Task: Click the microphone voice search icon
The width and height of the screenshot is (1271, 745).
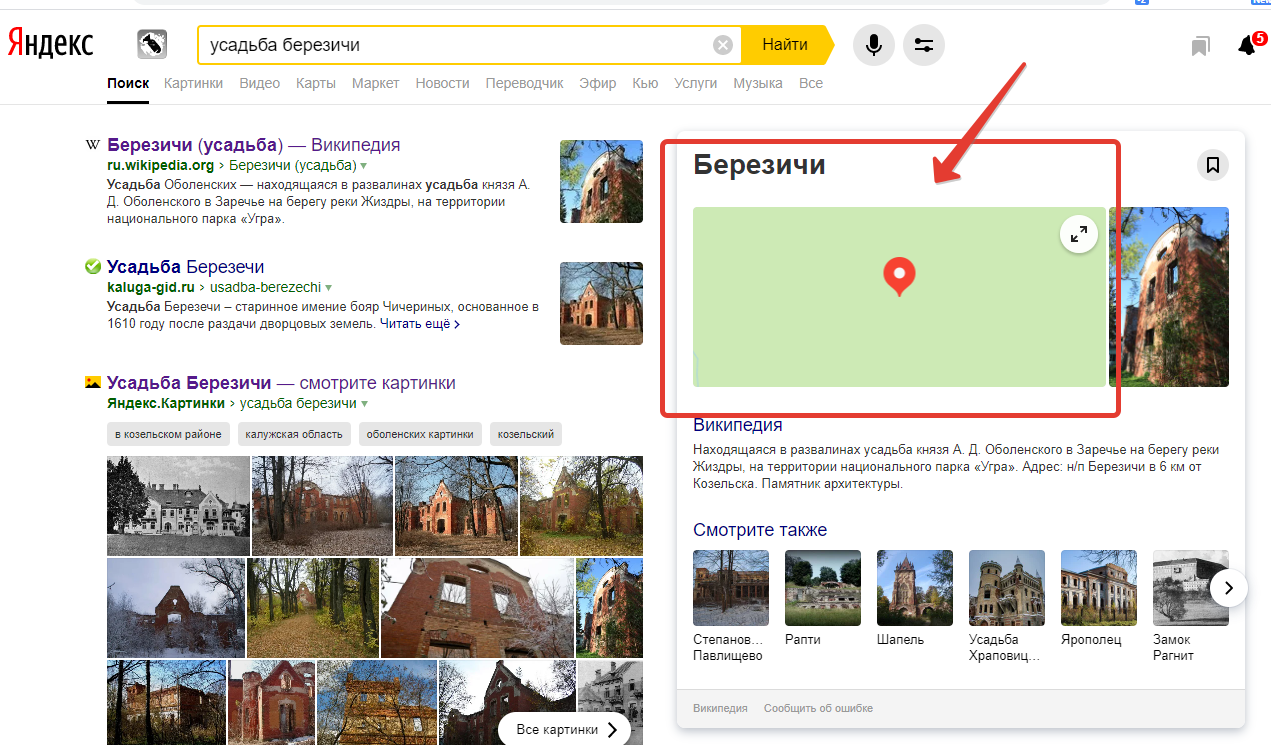Action: pyautogui.click(x=873, y=45)
